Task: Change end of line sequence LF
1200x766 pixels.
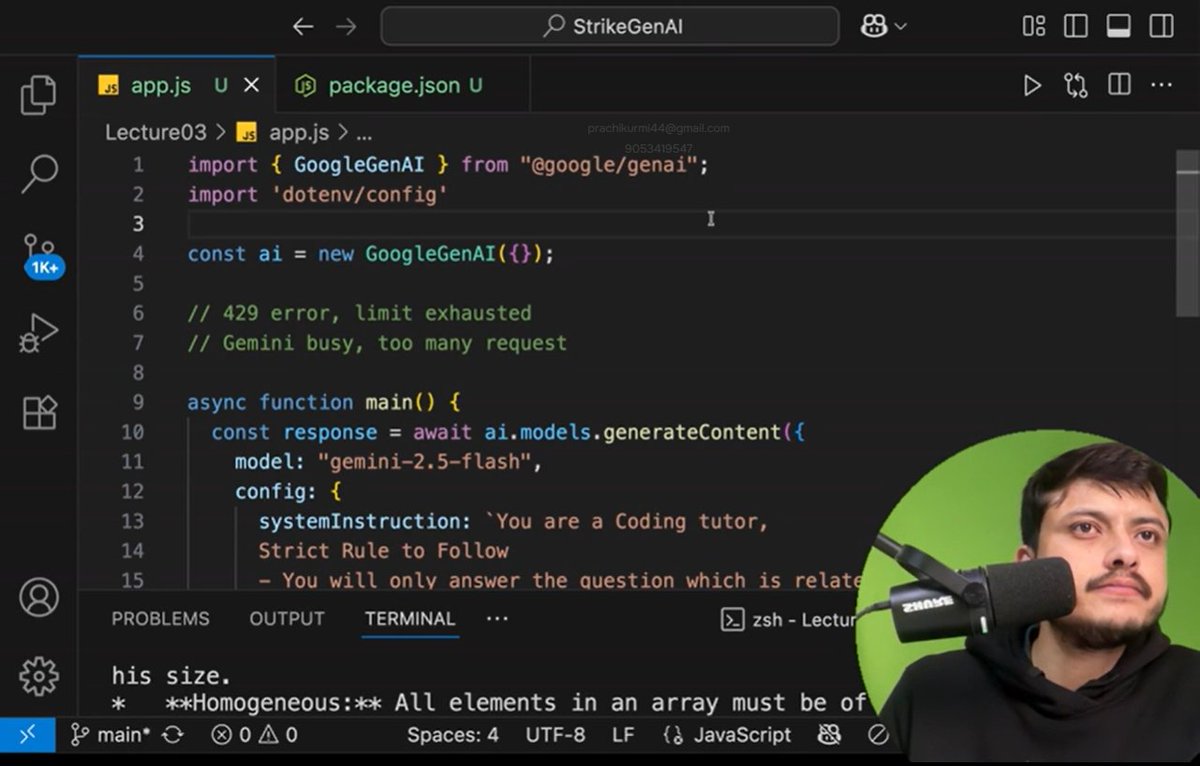Action: (623, 735)
